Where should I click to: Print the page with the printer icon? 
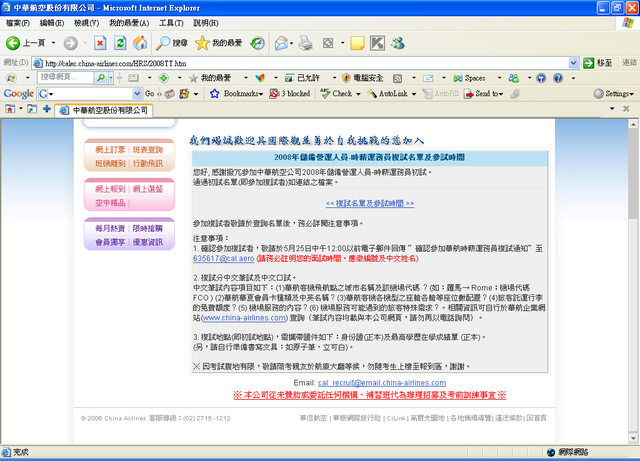(x=305, y=43)
